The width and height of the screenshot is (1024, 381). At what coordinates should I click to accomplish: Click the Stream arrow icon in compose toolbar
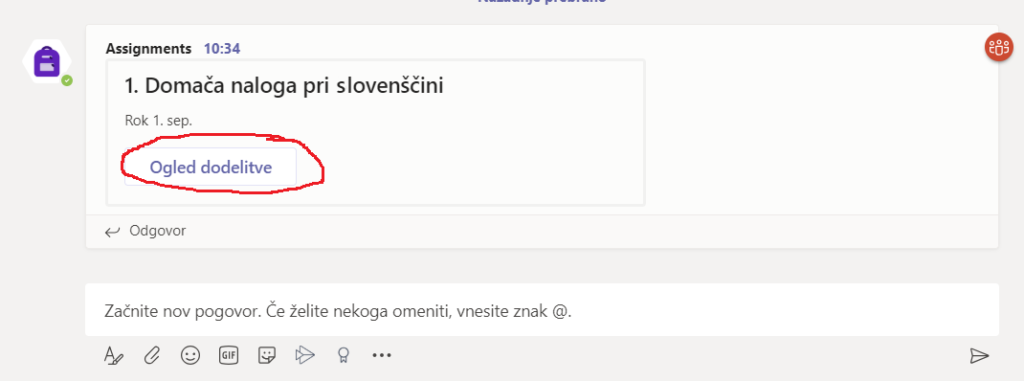[x=304, y=355]
